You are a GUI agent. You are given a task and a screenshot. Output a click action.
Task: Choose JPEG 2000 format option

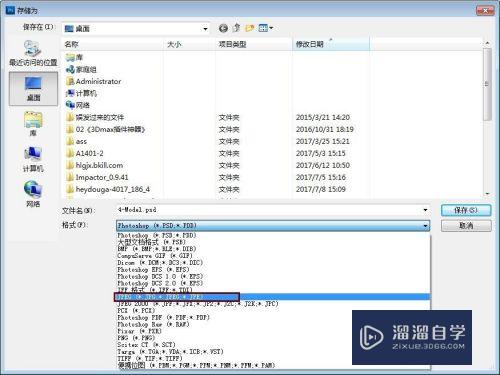273,304
